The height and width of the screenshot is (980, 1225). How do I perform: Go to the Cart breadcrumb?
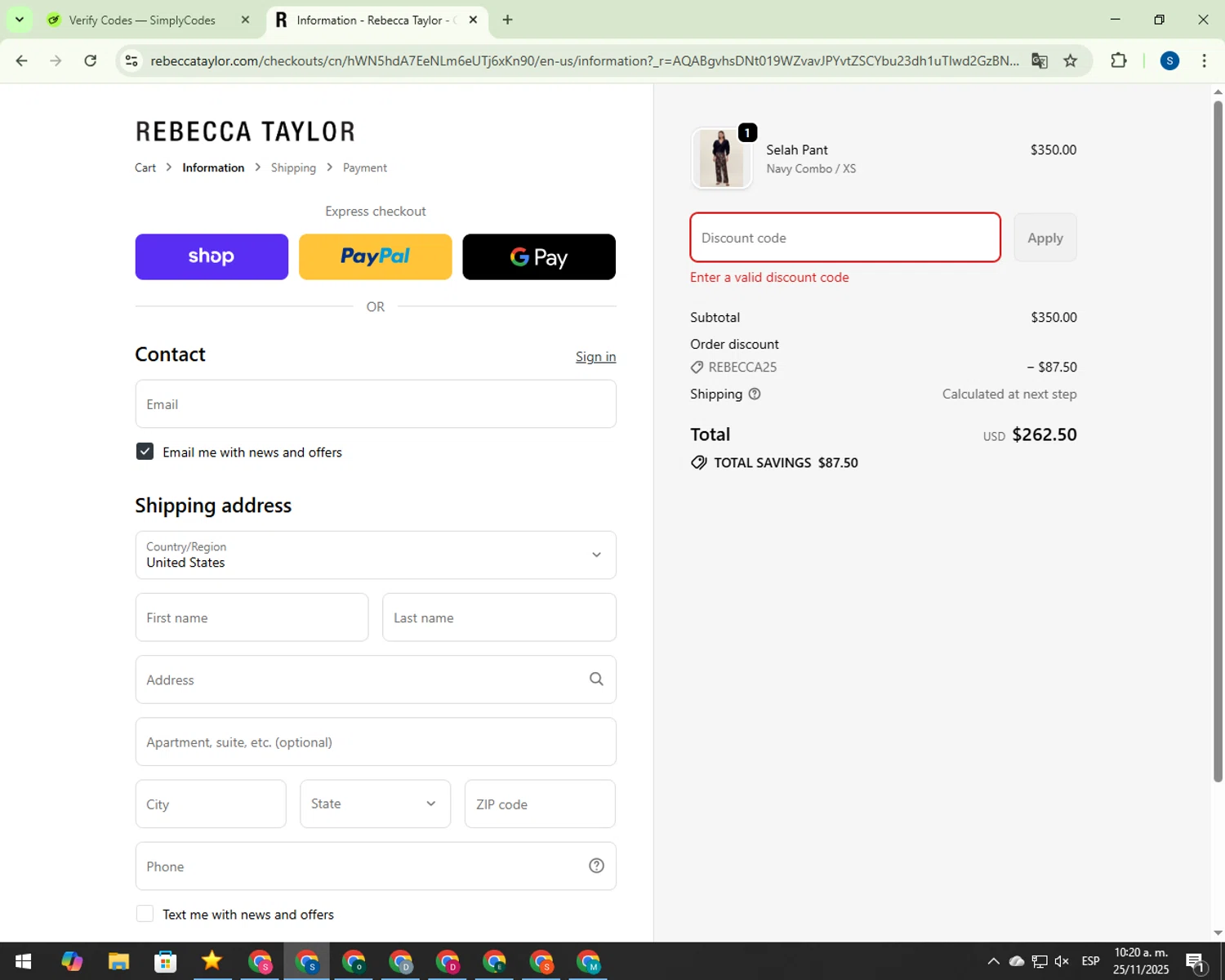coord(145,167)
